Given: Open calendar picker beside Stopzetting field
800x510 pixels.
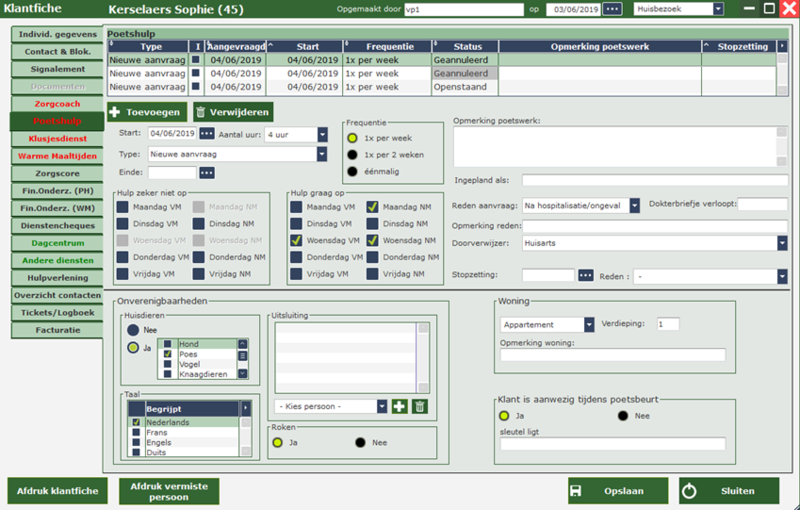Looking at the screenshot, I should pos(586,275).
